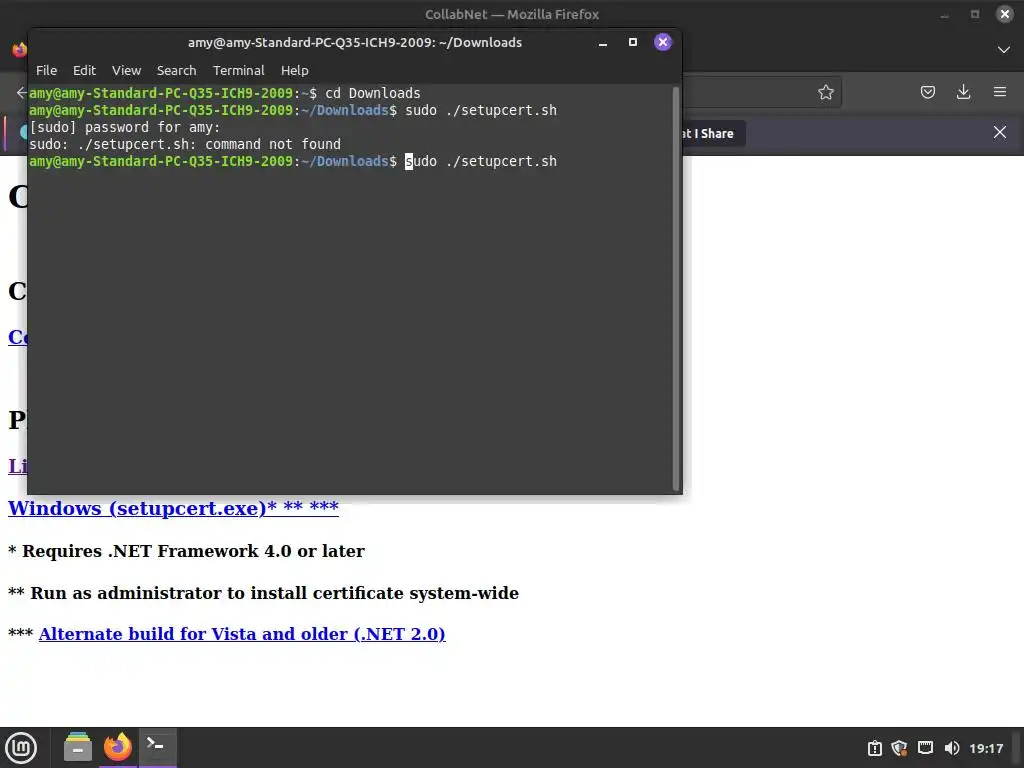Open the file manager from the panel
Viewport: 1024px width, 768px height.
[78, 747]
